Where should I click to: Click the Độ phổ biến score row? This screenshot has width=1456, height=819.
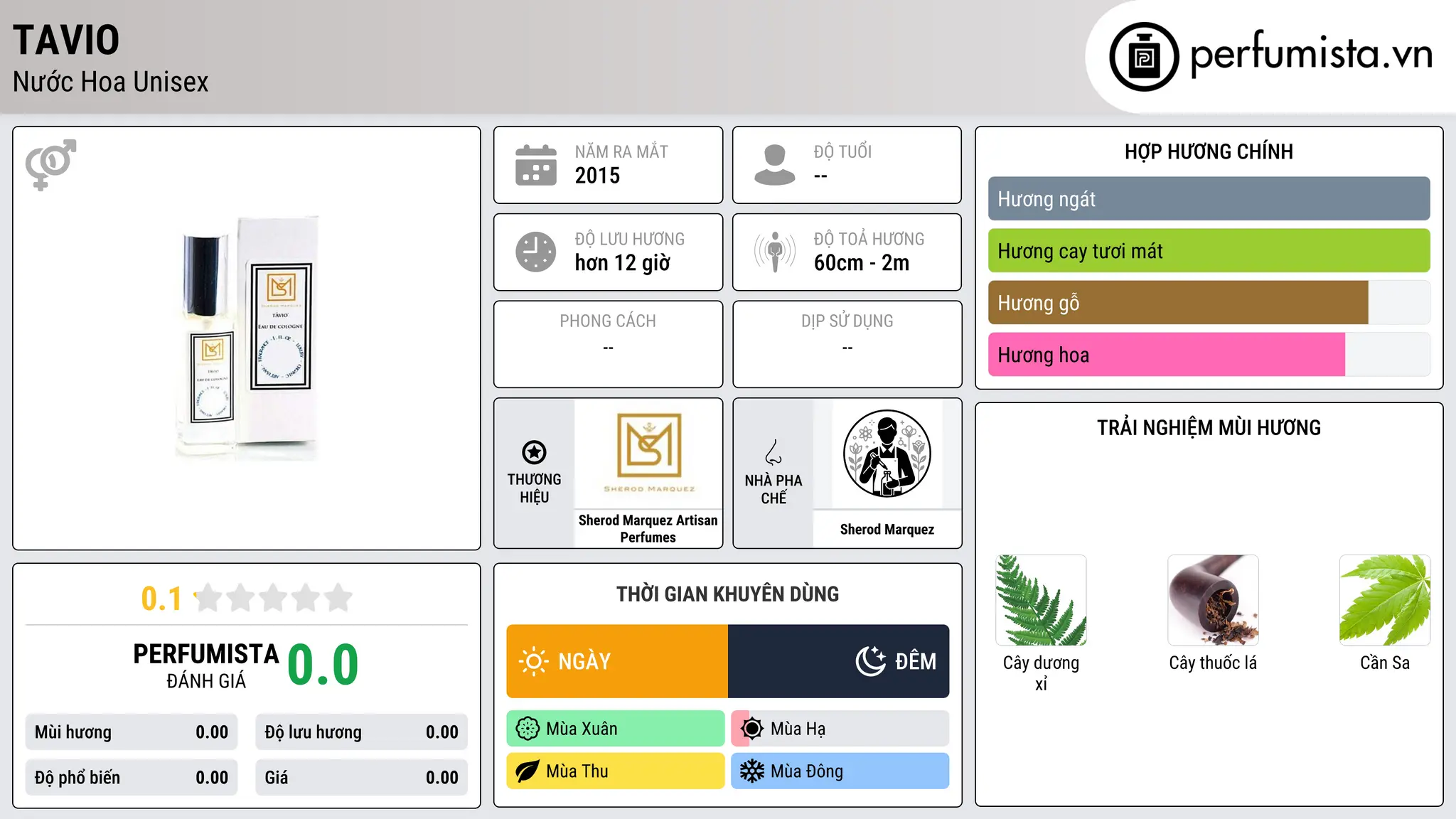click(x=132, y=778)
